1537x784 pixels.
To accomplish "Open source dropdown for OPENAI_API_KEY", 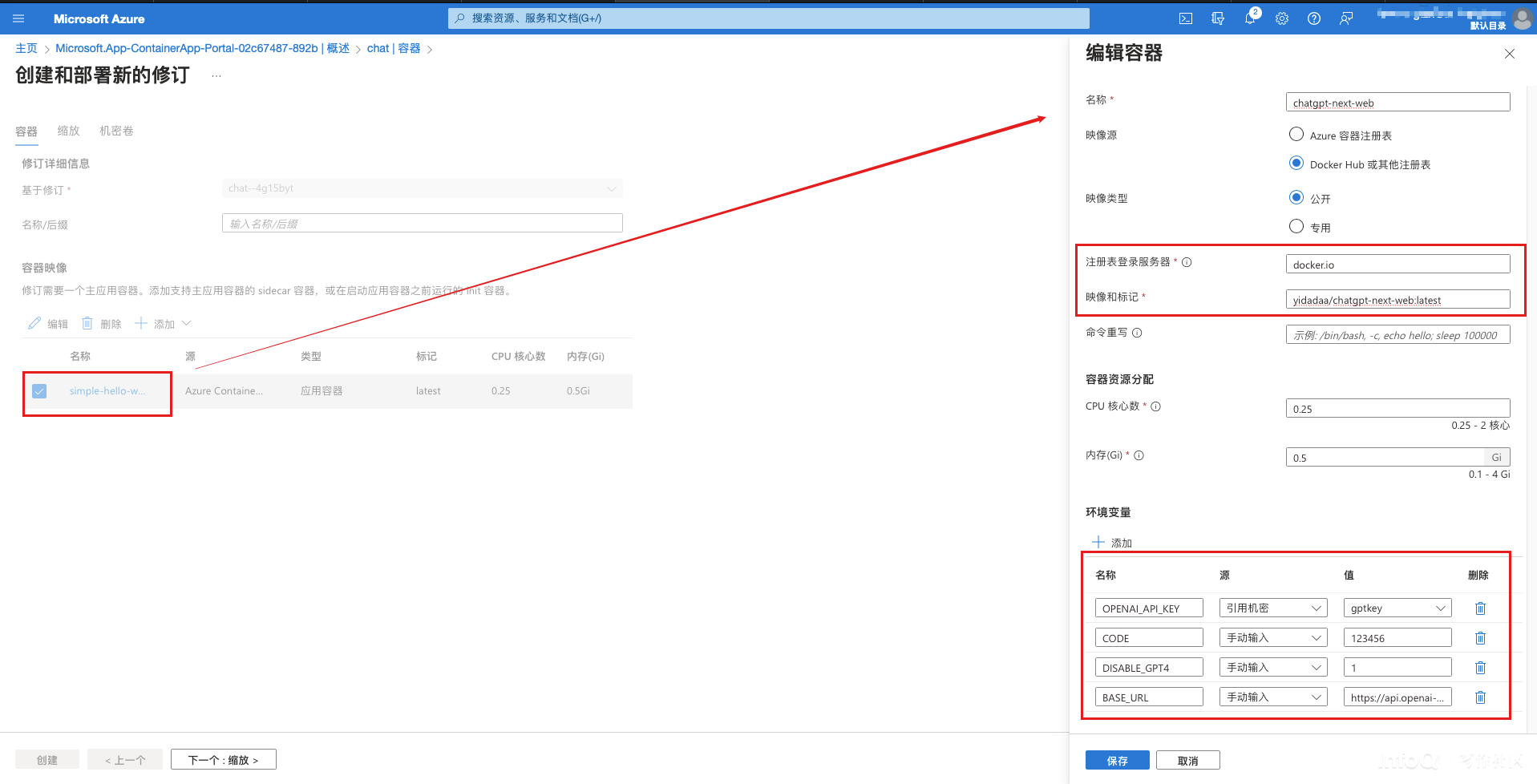I will coord(1273,608).
